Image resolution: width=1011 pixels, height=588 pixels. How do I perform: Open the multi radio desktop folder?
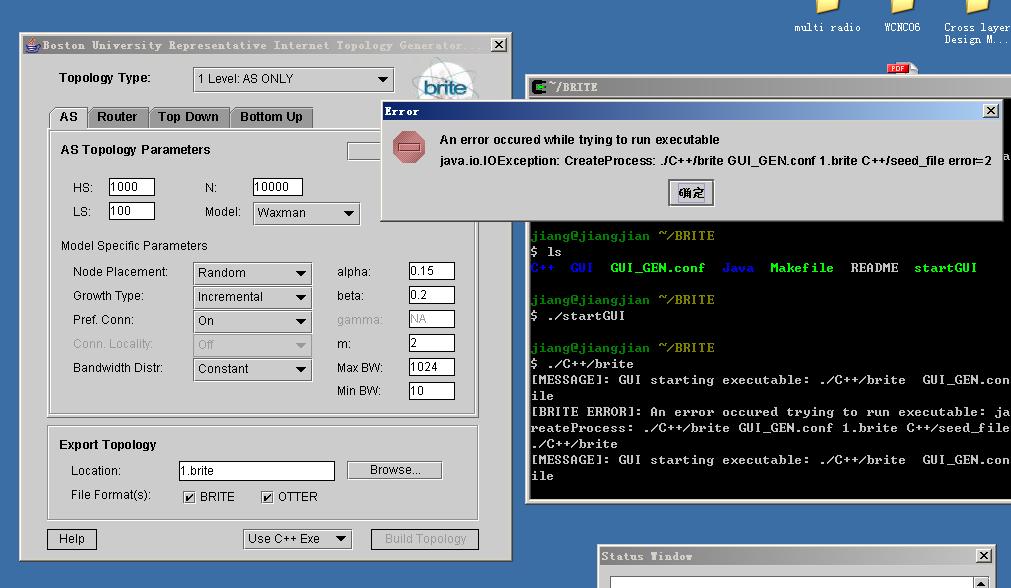(x=827, y=16)
